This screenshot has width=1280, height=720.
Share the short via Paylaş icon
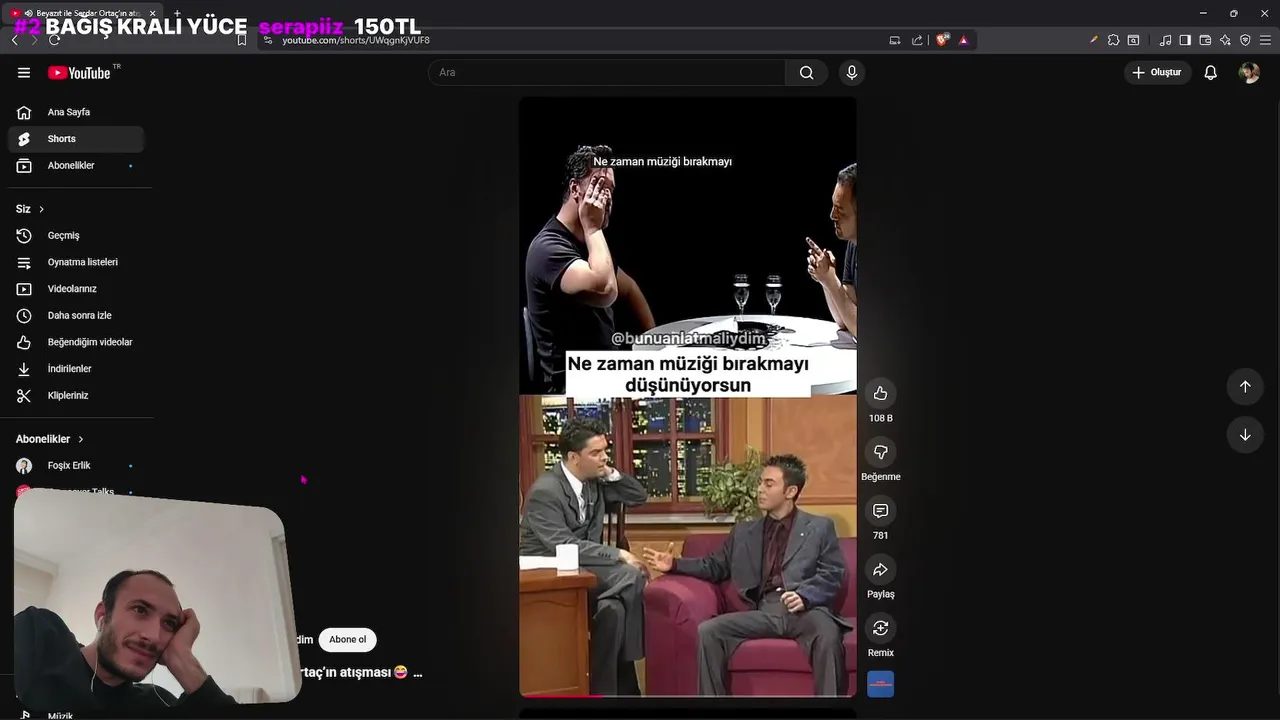[x=880, y=570]
